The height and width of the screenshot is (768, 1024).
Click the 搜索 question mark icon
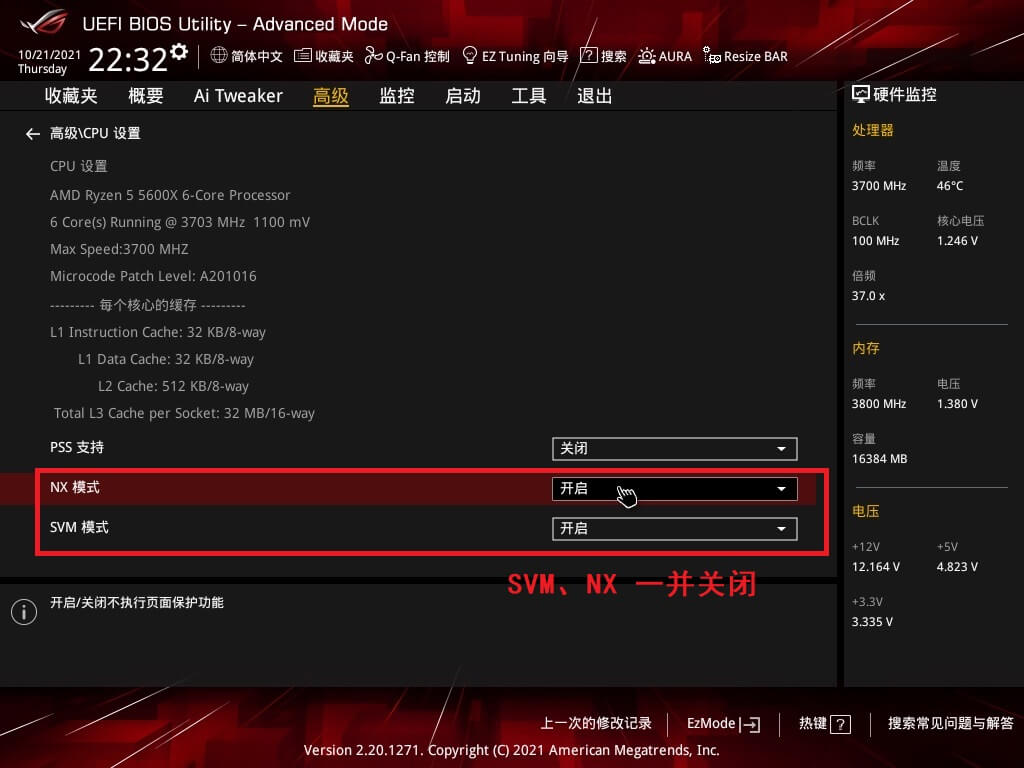[588, 56]
